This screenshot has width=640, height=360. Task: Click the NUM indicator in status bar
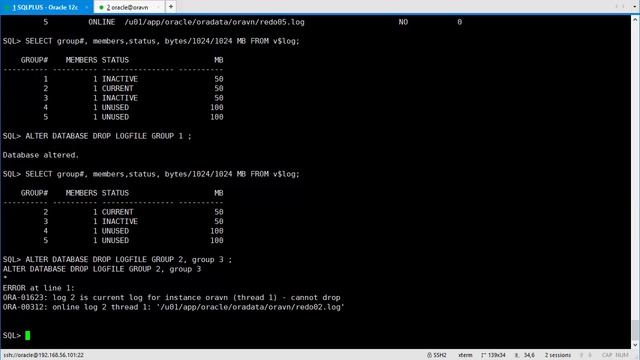point(622,355)
